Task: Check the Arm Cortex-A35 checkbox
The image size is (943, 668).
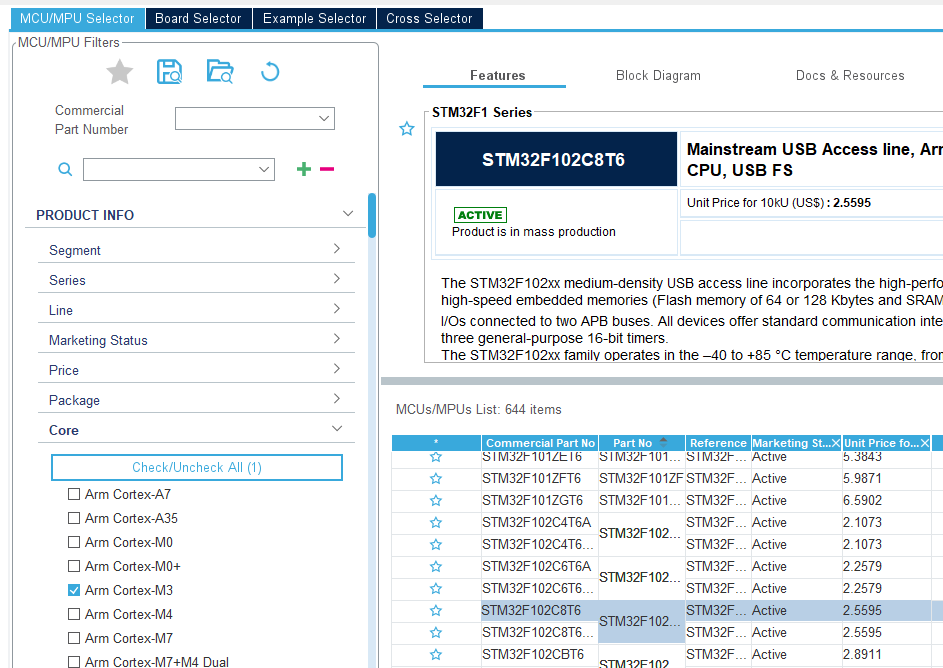Action: click(74, 518)
